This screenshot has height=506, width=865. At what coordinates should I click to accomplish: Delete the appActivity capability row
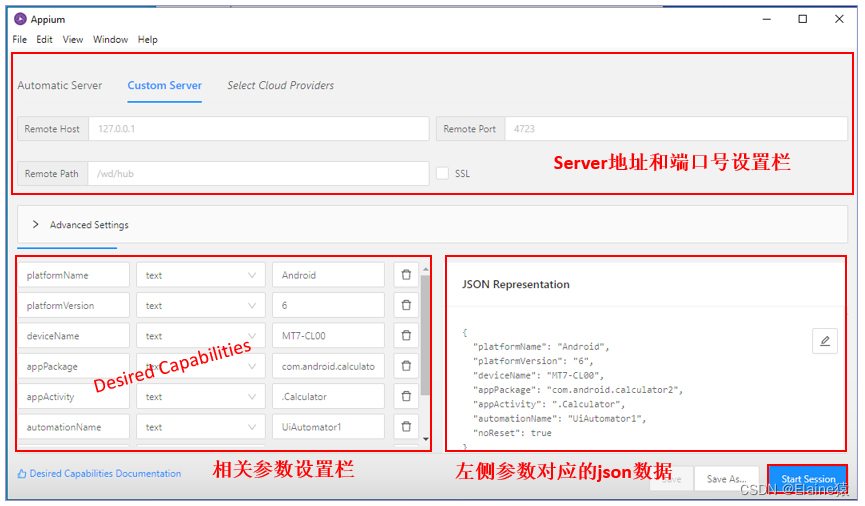(406, 396)
